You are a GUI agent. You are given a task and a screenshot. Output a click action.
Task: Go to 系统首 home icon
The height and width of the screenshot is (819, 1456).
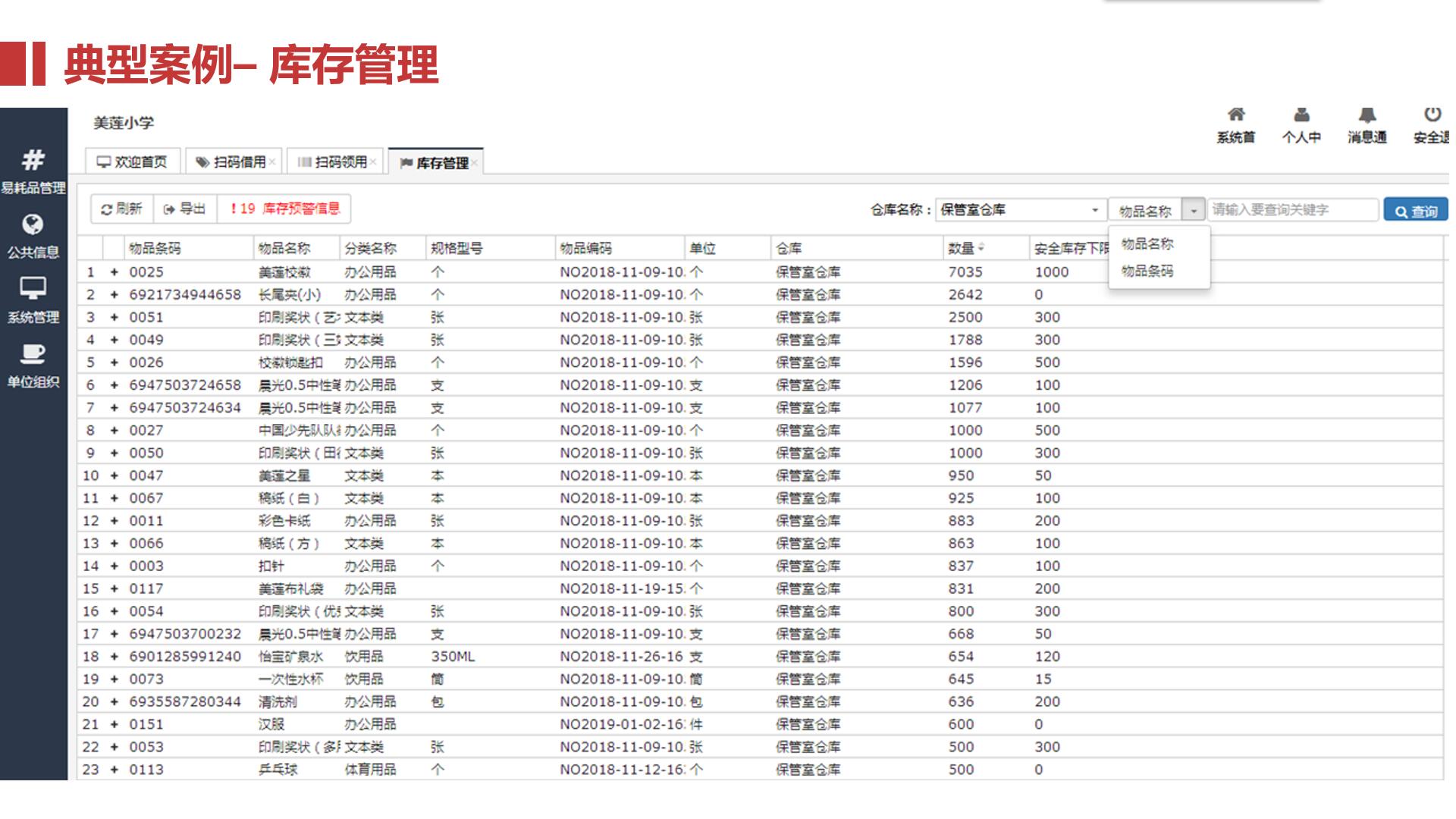(x=1236, y=115)
